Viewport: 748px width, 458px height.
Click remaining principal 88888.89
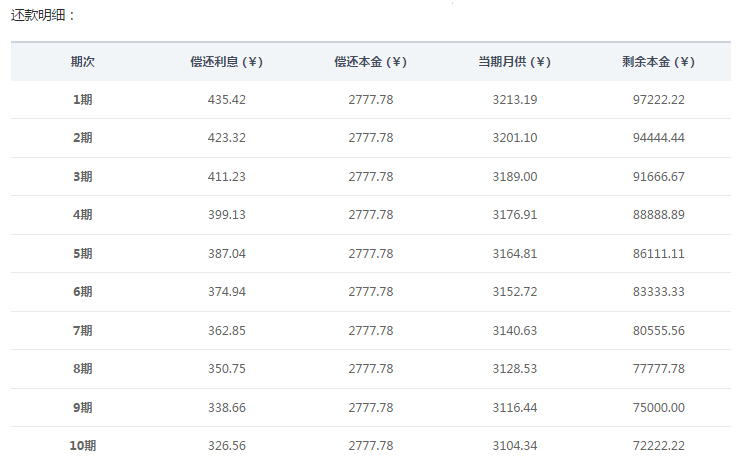coord(658,215)
